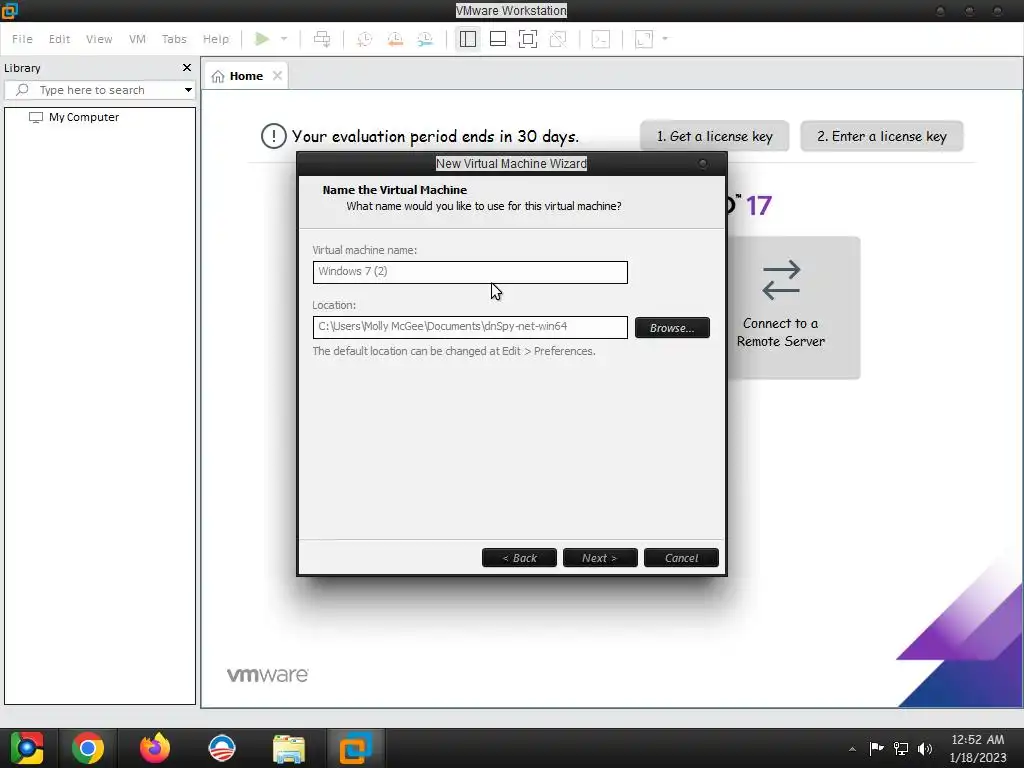This screenshot has height=768, width=1024.
Task: Click the Next button in the wizard
Action: (600, 558)
